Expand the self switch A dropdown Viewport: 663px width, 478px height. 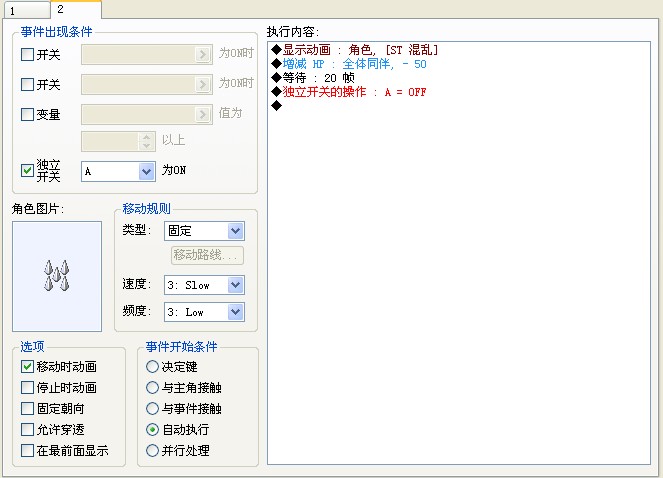(x=146, y=172)
